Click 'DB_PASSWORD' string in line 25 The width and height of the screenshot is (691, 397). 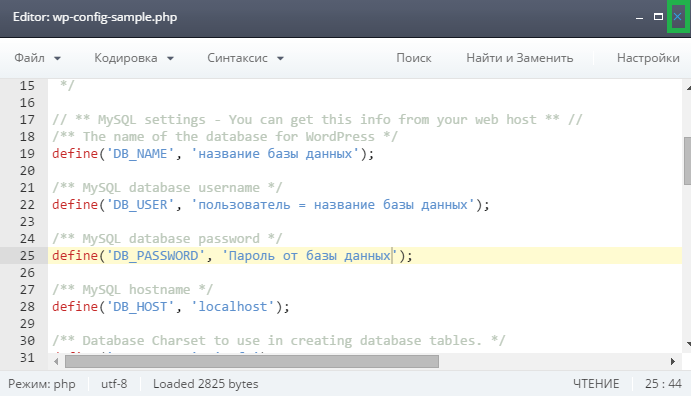[156, 256]
